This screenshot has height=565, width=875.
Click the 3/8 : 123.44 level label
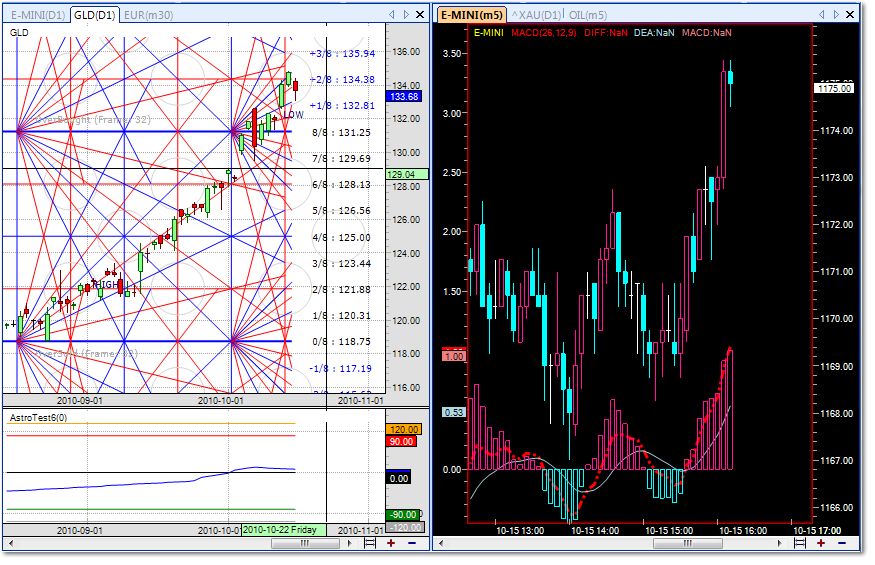pos(341,264)
